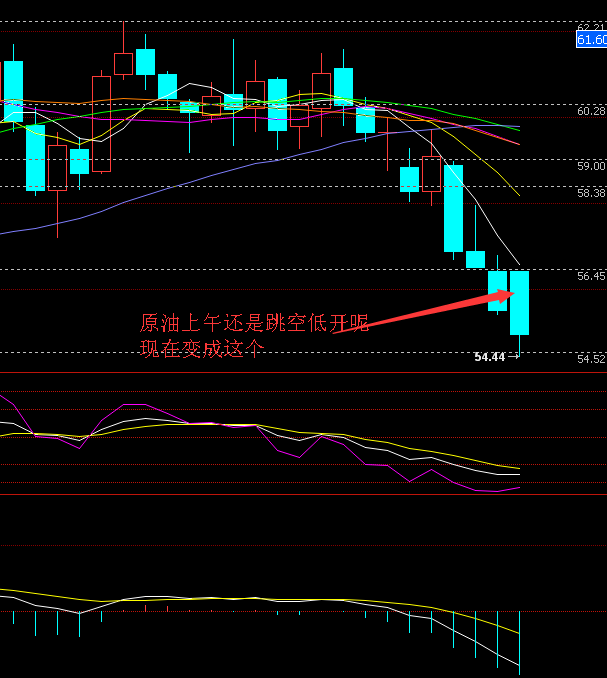The image size is (607, 678).
Task: Click the 59.00 price axis label
Action: click(x=591, y=166)
